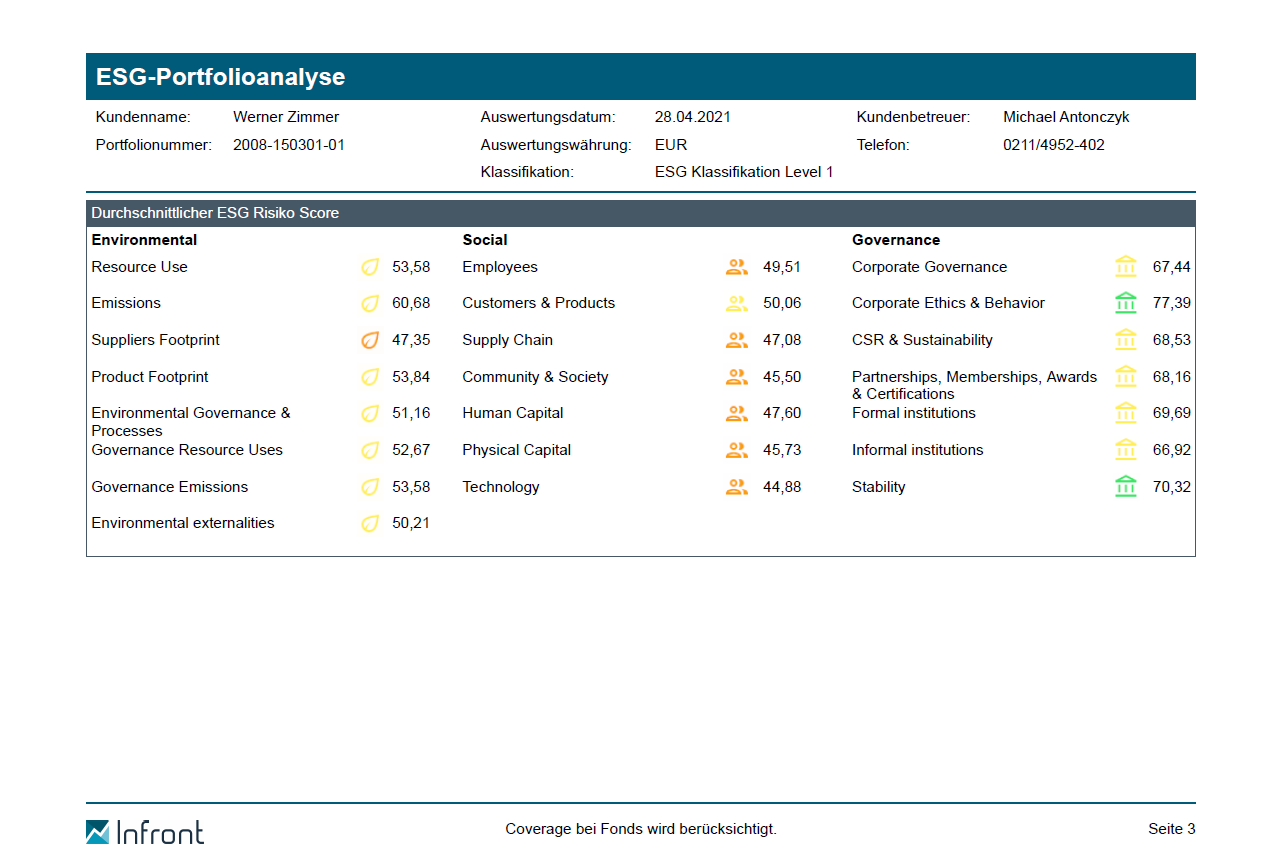Click the building icon beside Informal institutions
The height and width of the screenshot is (866, 1286).
point(1126,450)
